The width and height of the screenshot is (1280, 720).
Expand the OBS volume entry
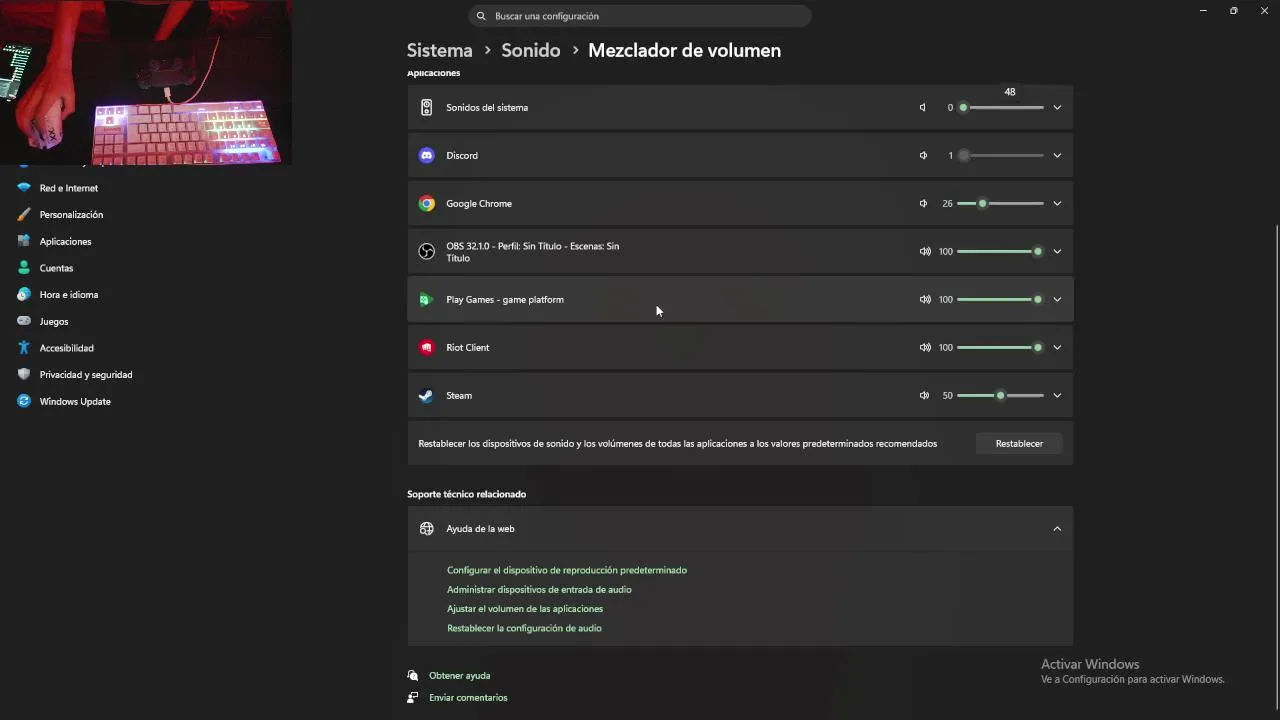[x=1057, y=252]
